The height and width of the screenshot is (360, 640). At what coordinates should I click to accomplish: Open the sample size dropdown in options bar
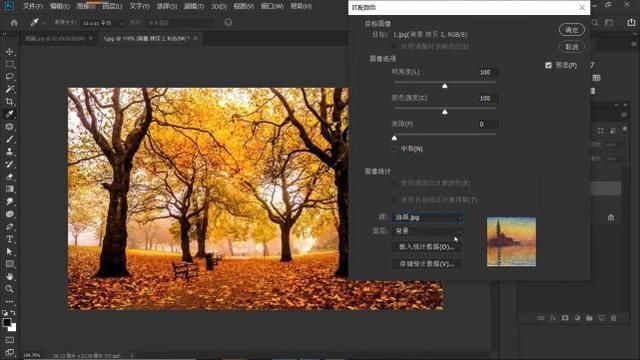pyautogui.click(x=102, y=23)
